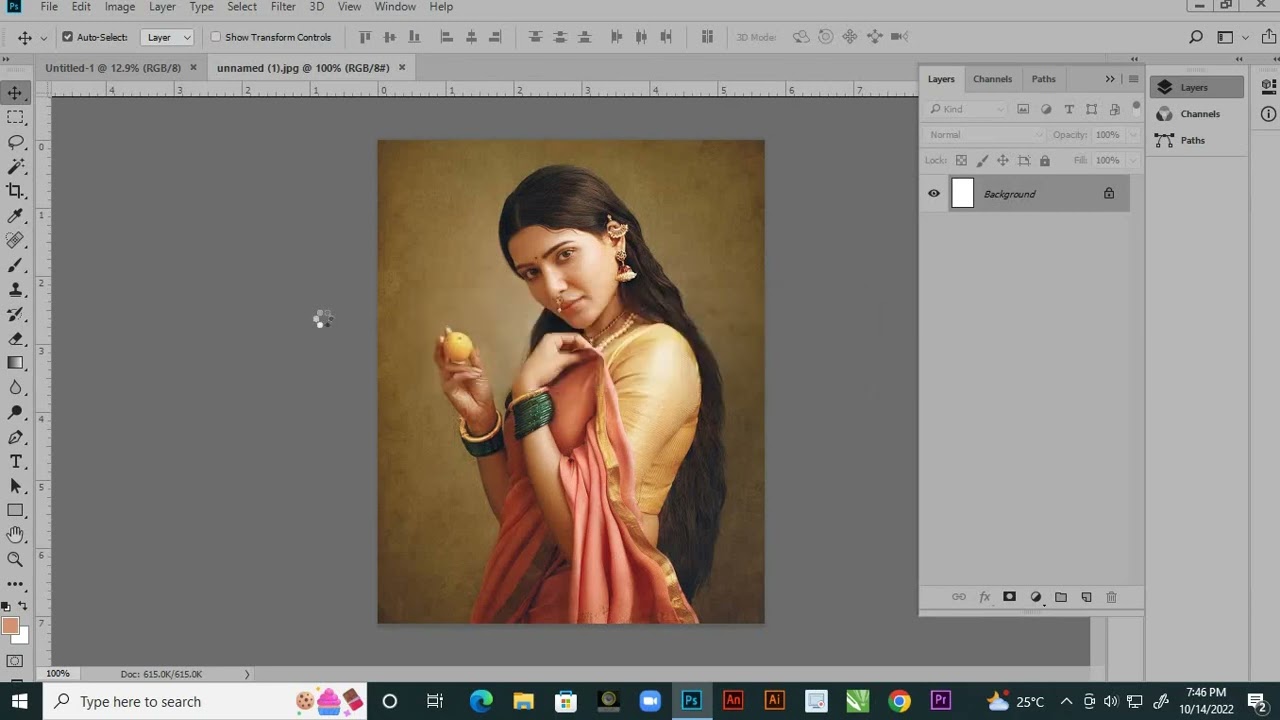Open the layer filter Kind dropdown

pos(968,109)
